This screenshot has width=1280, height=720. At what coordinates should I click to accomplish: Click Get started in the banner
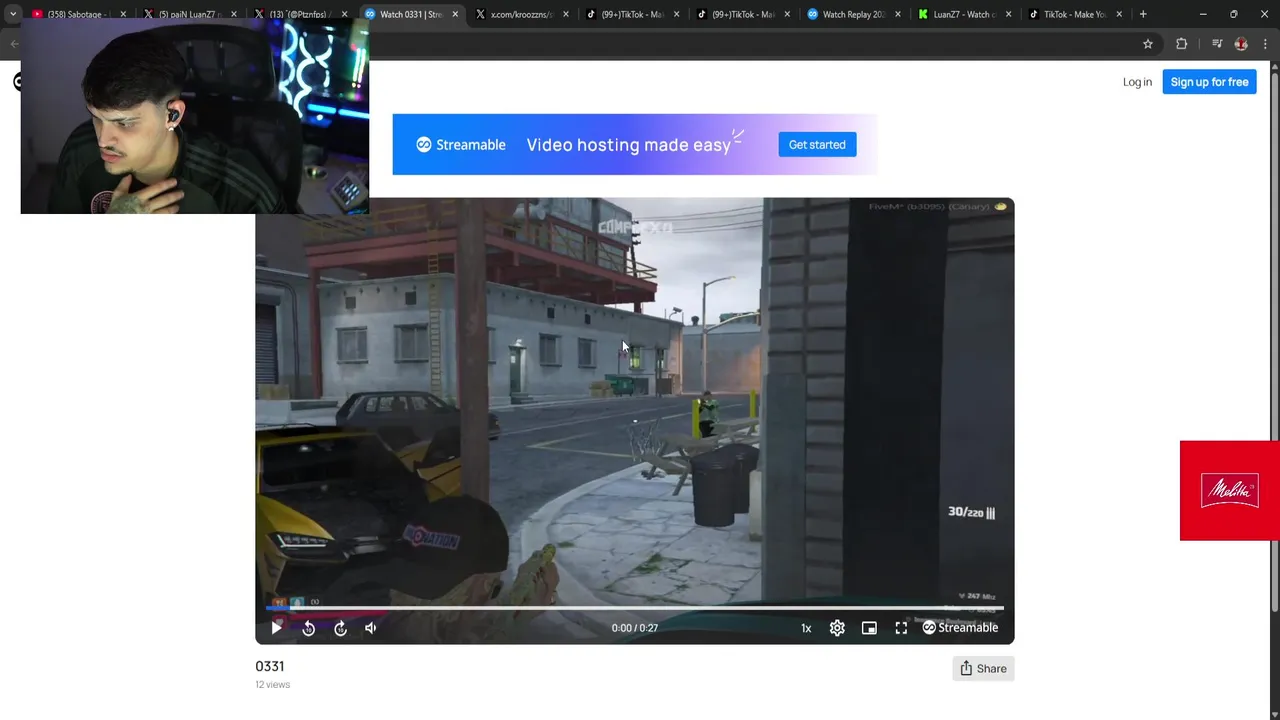pos(817,145)
